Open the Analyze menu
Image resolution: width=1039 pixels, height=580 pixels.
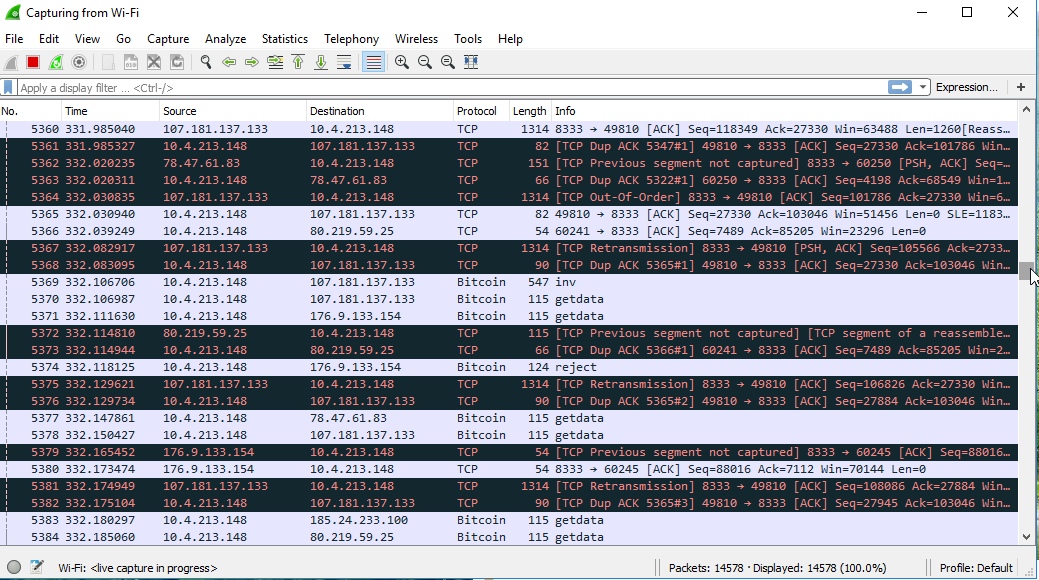click(x=225, y=39)
